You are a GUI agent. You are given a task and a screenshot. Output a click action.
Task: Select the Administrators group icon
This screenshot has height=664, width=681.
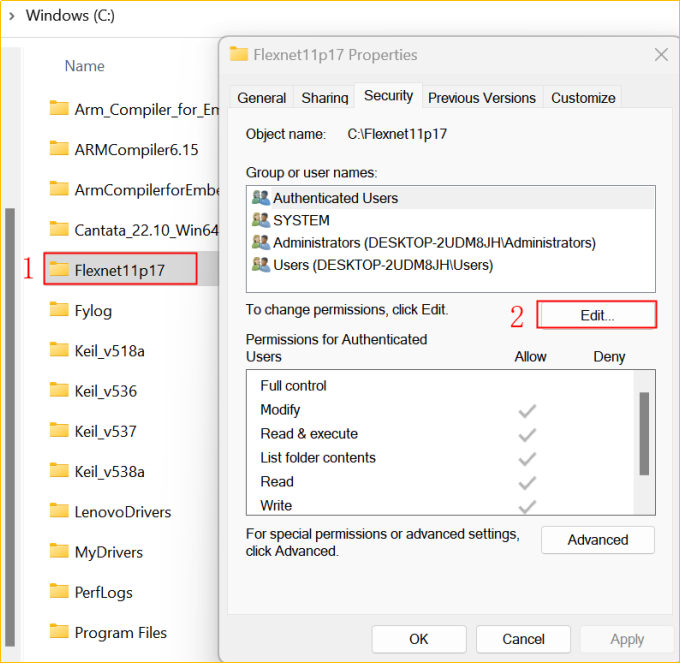click(261, 242)
